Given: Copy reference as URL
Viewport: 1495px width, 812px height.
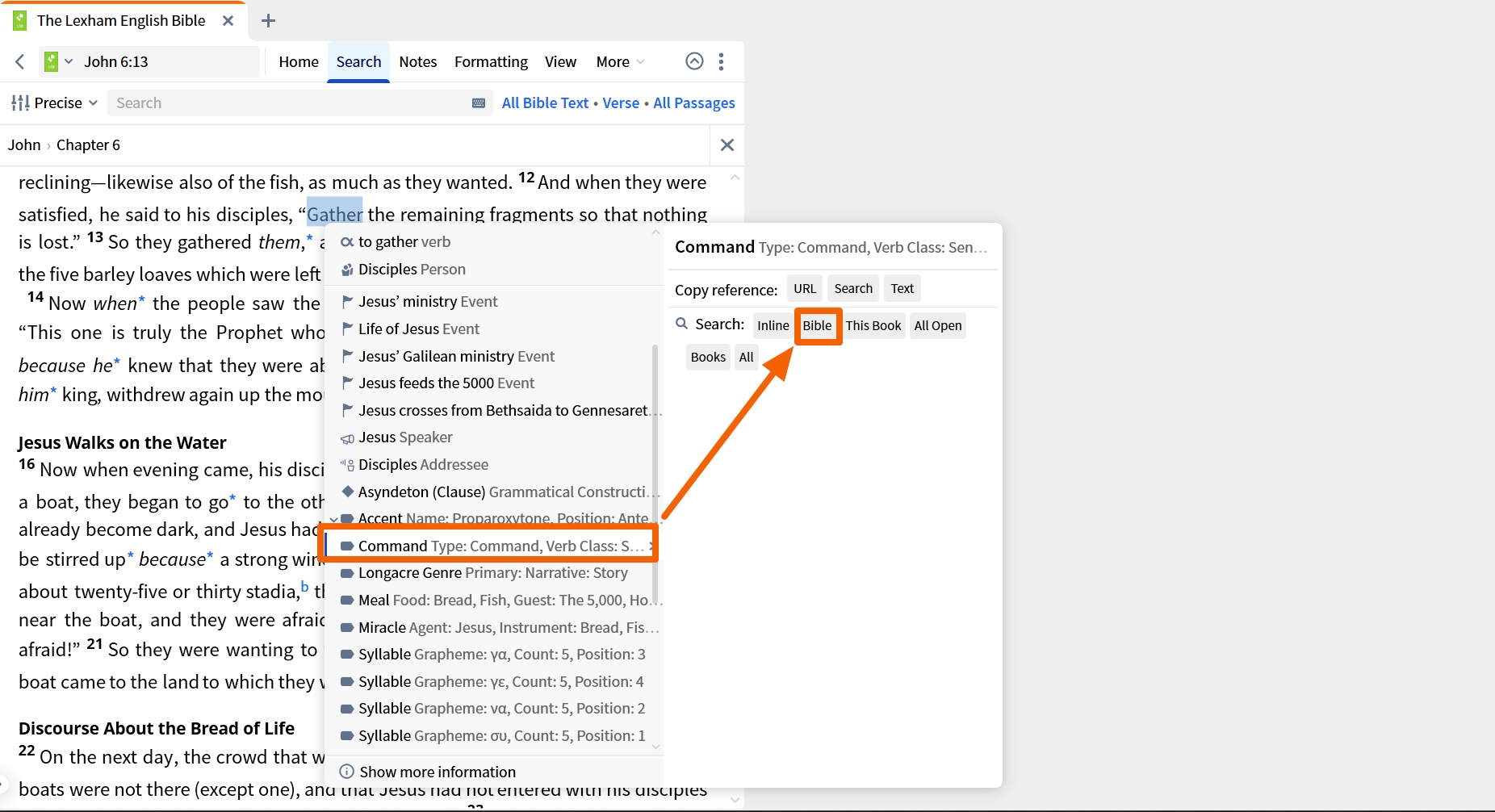Looking at the screenshot, I should click(x=805, y=289).
